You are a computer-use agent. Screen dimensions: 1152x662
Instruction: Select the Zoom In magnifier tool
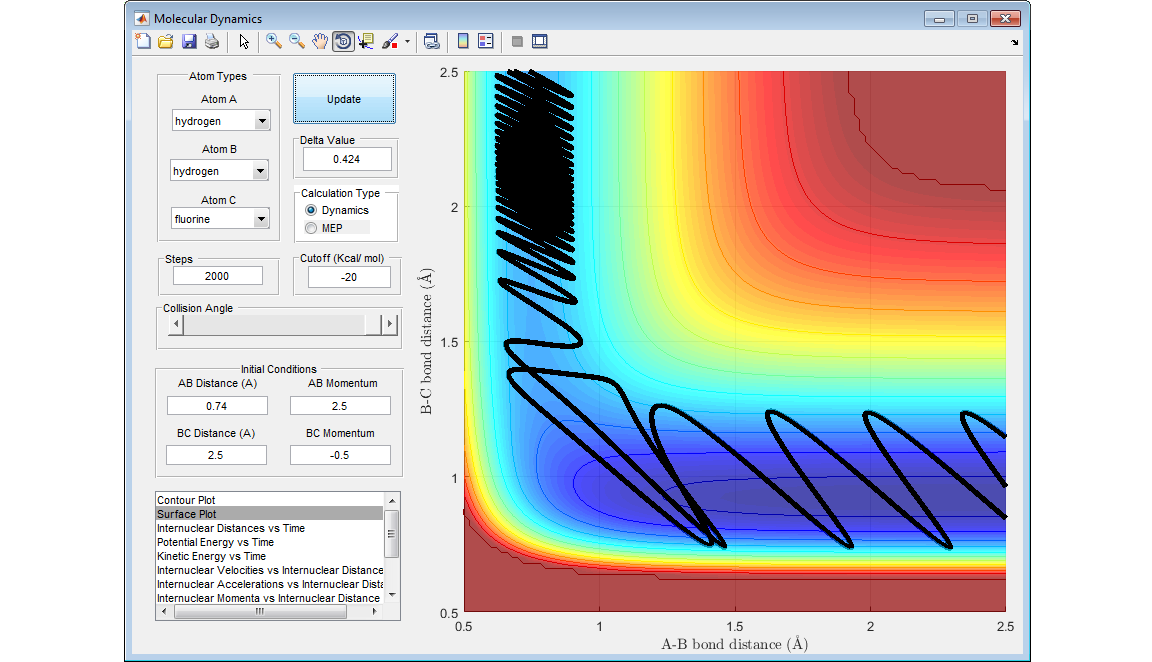point(273,41)
